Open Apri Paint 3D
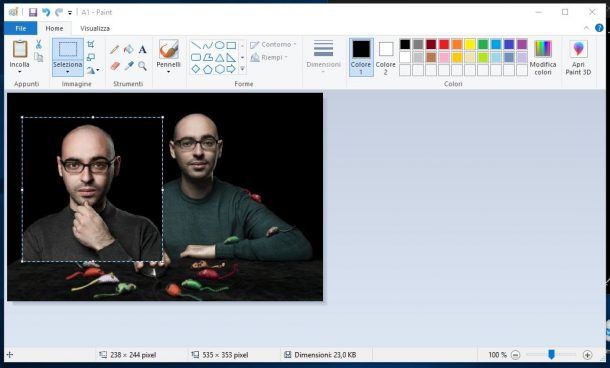Viewport: 610px width, 368px height. click(578, 58)
